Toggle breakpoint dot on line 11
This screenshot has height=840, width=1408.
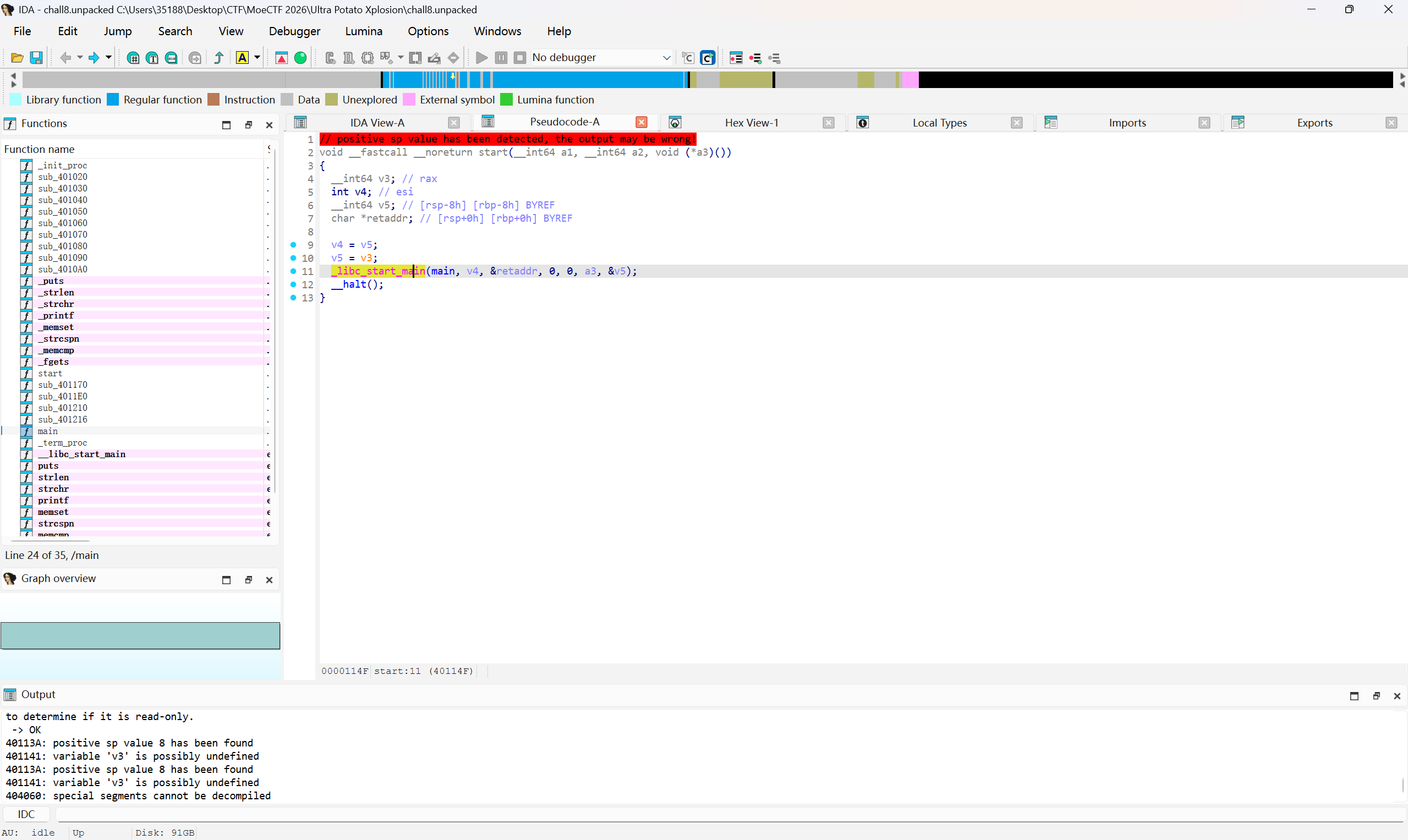tap(293, 271)
